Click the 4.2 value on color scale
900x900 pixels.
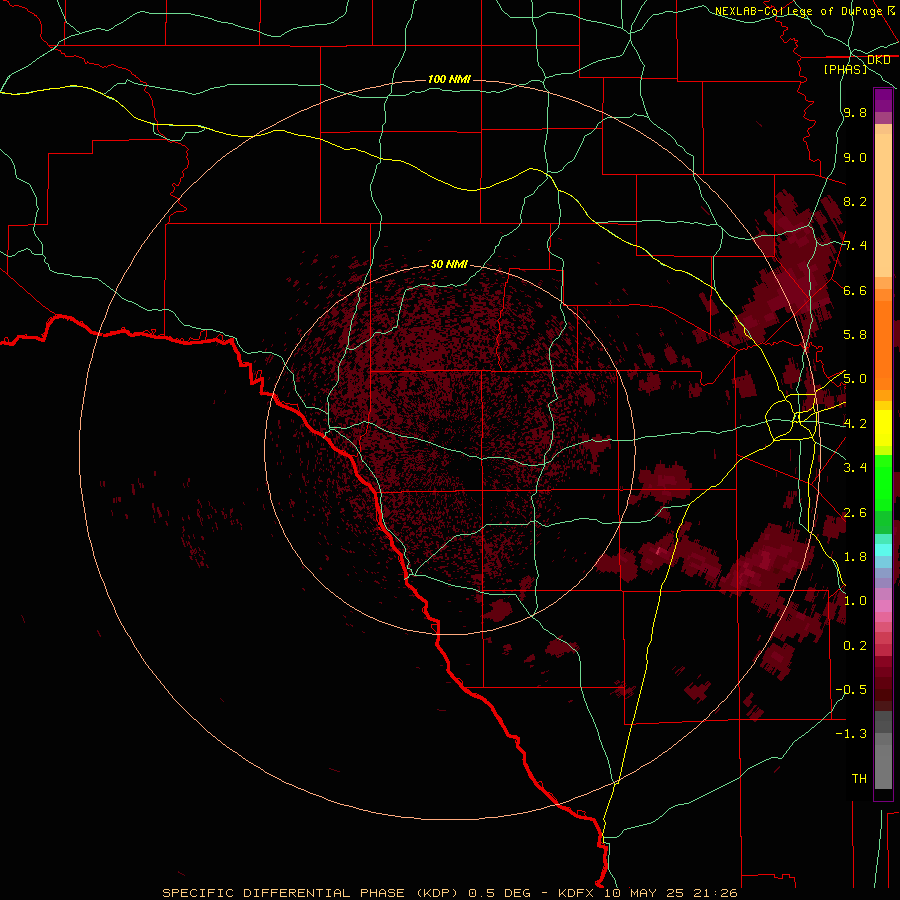click(x=855, y=424)
